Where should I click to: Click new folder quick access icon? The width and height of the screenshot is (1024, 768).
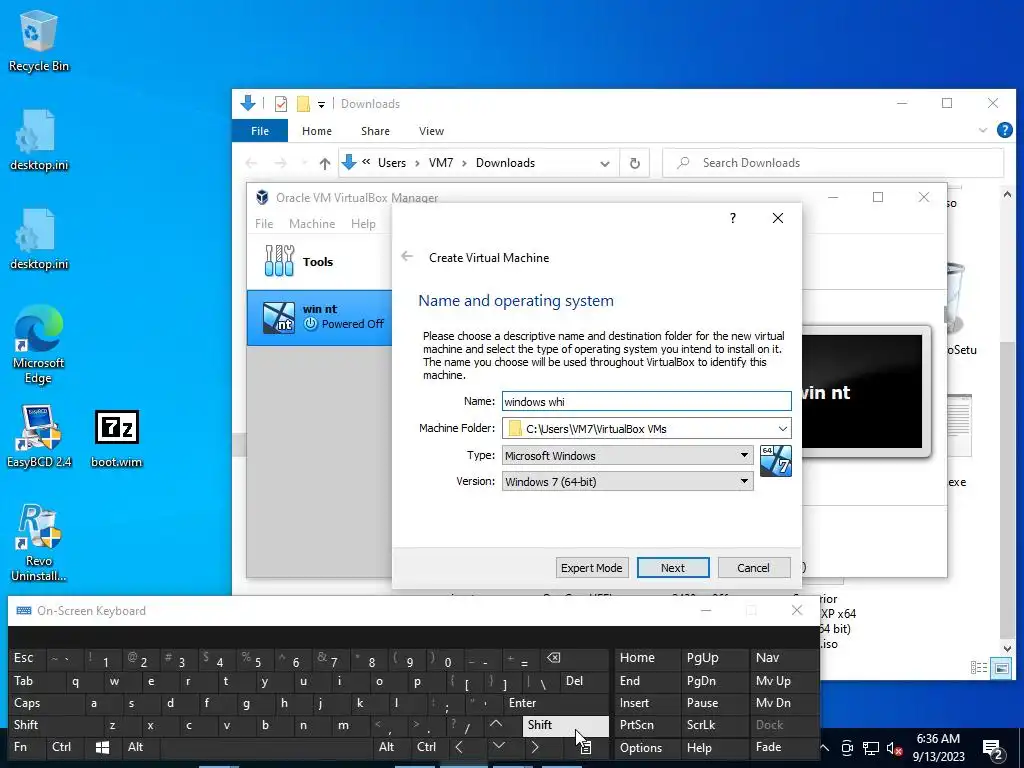(x=303, y=104)
